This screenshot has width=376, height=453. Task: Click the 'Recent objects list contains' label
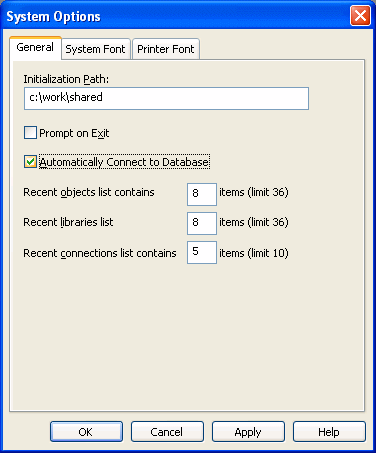[89, 192]
